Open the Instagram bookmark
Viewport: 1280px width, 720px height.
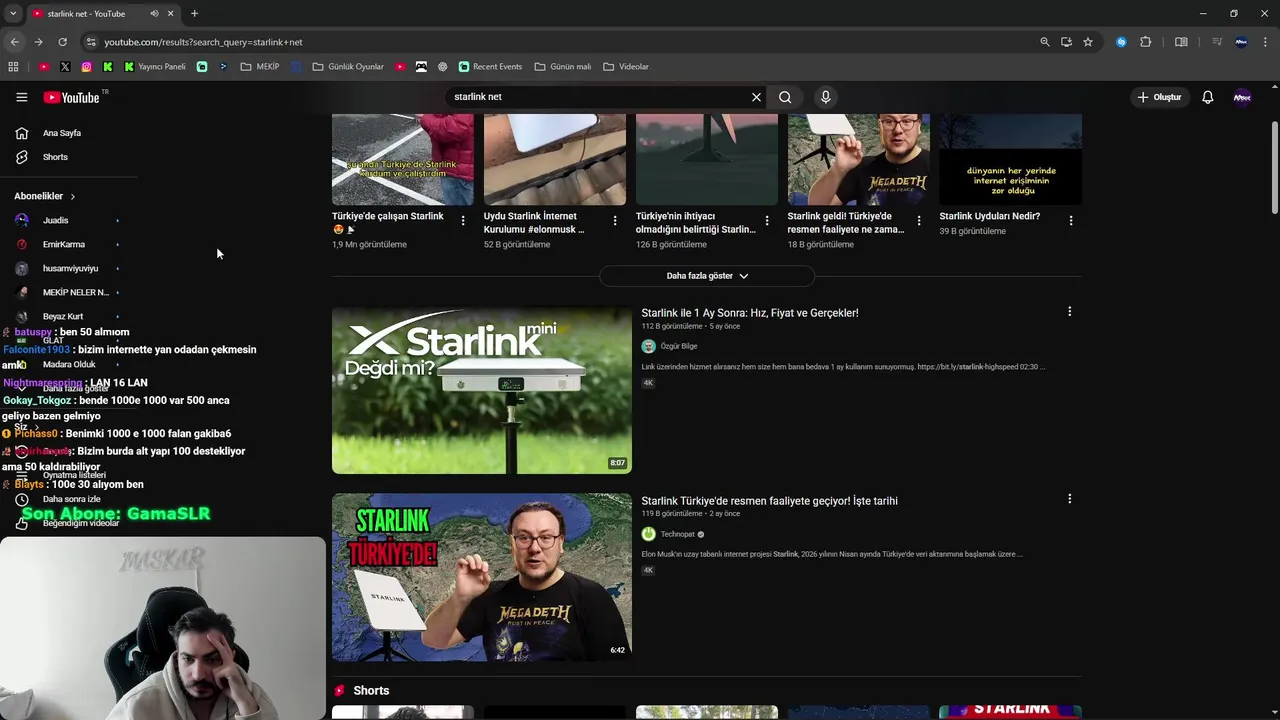click(x=87, y=67)
